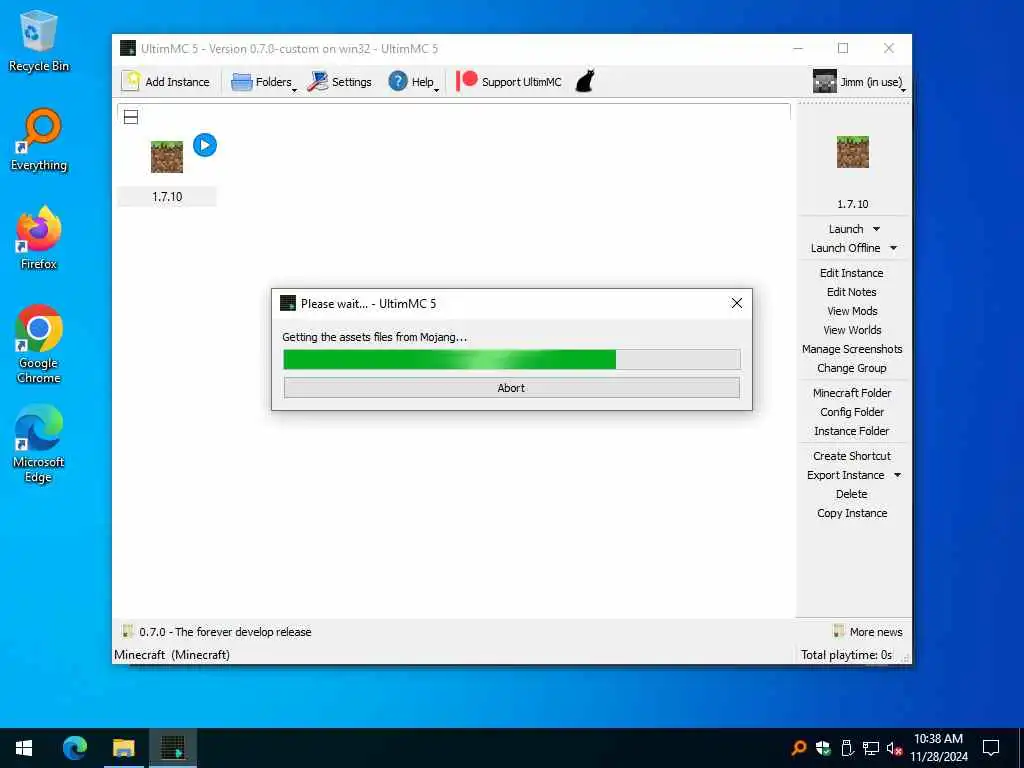Open the Folders dropdown menu
The image size is (1024, 768).
pos(264,82)
